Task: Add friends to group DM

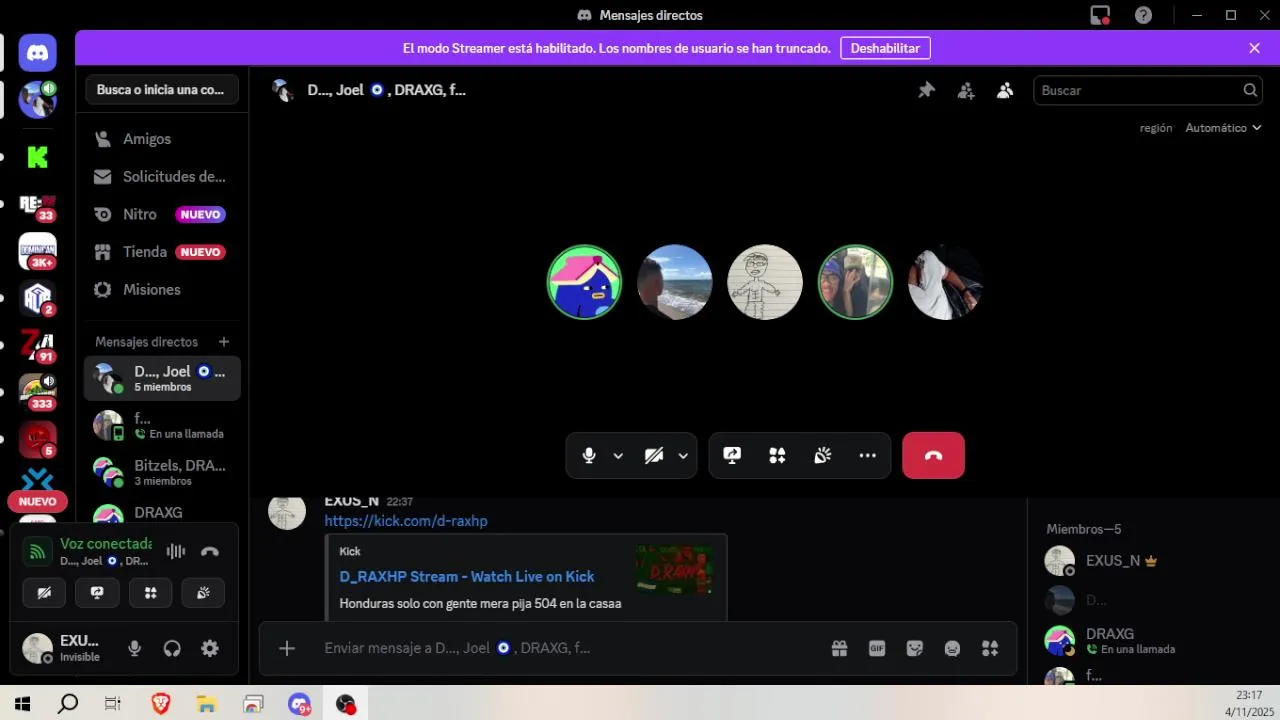Action: (x=966, y=90)
